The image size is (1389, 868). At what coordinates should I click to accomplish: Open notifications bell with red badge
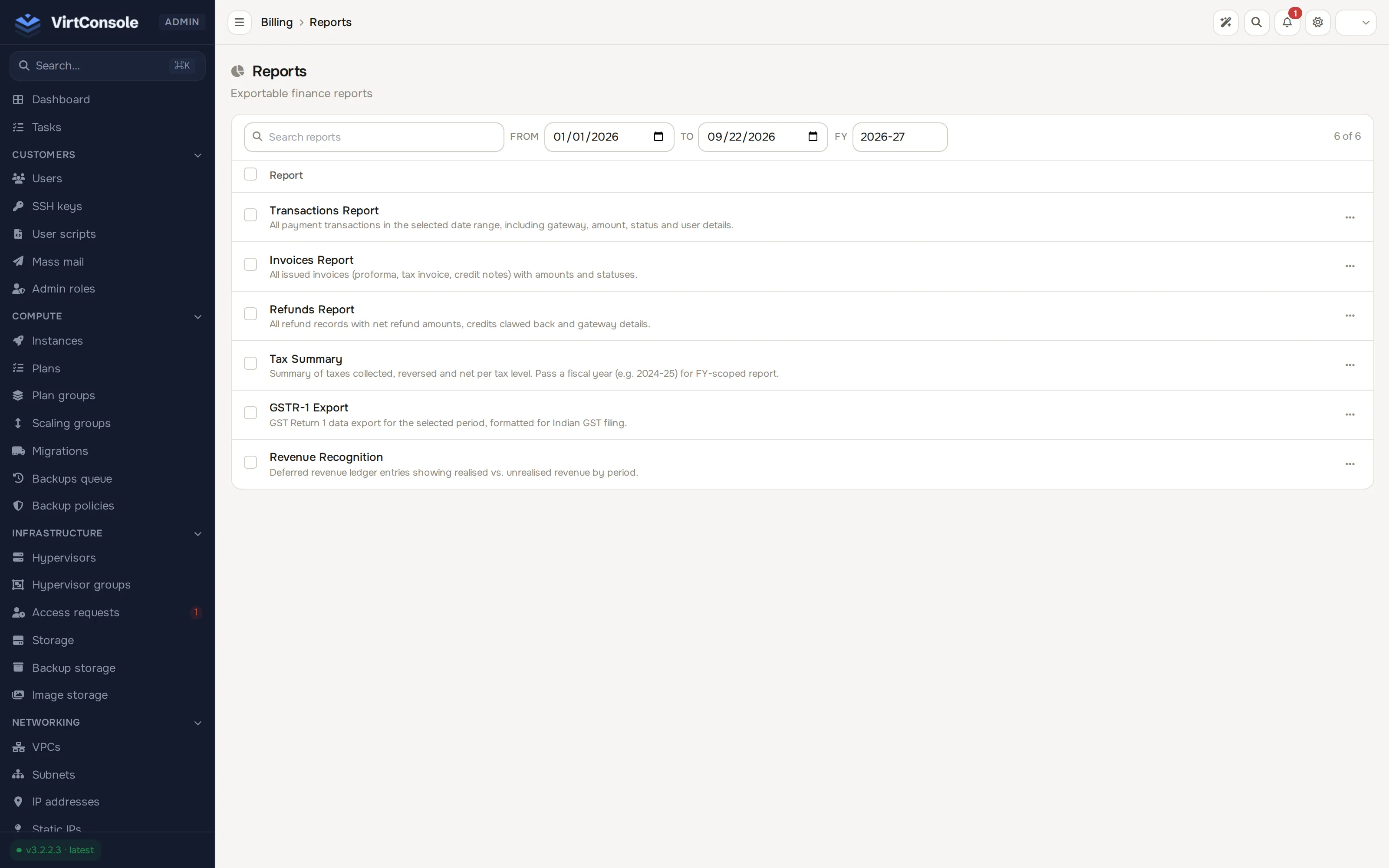point(1287,23)
